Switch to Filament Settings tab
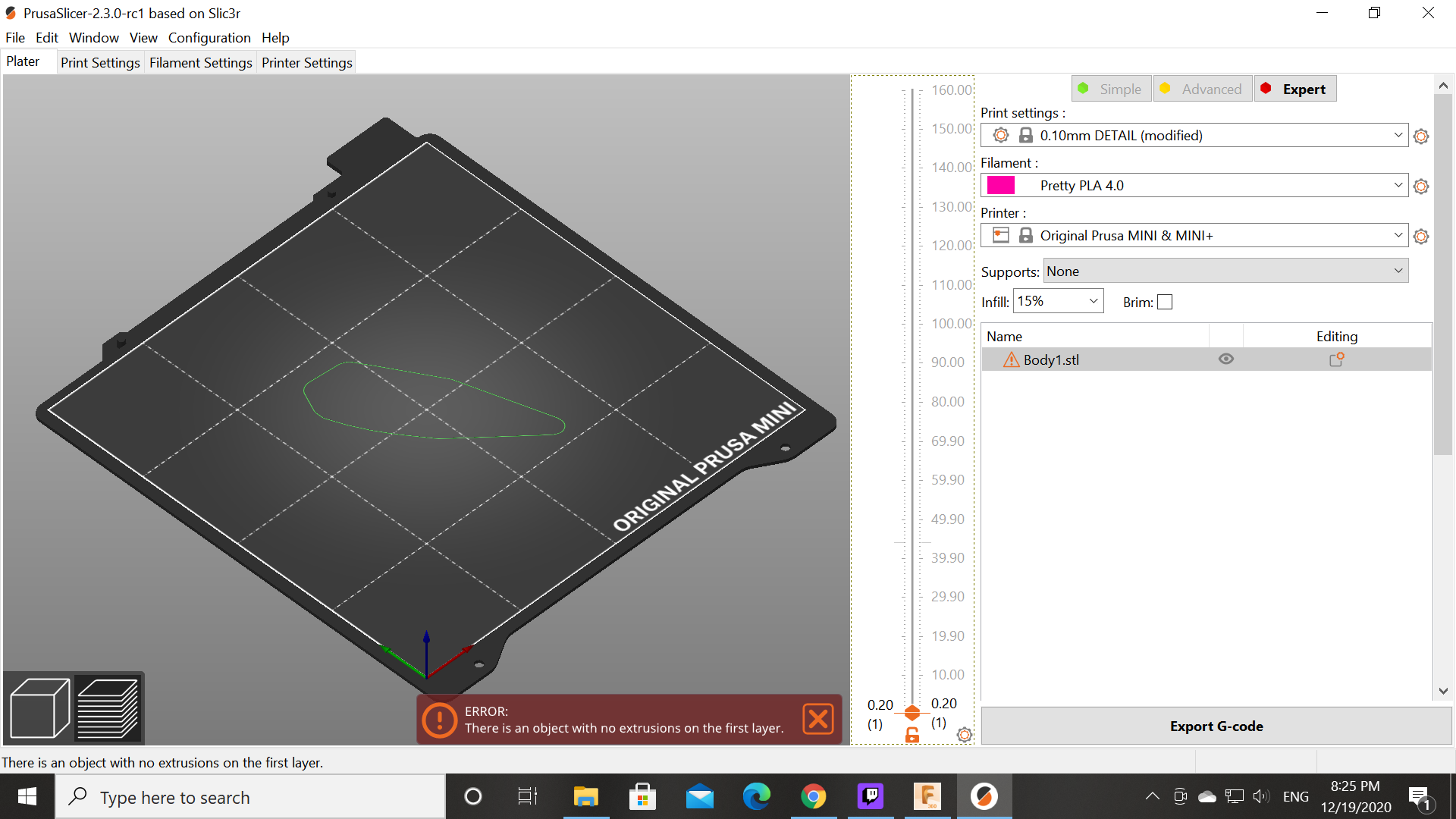The image size is (1456, 819). point(200,62)
